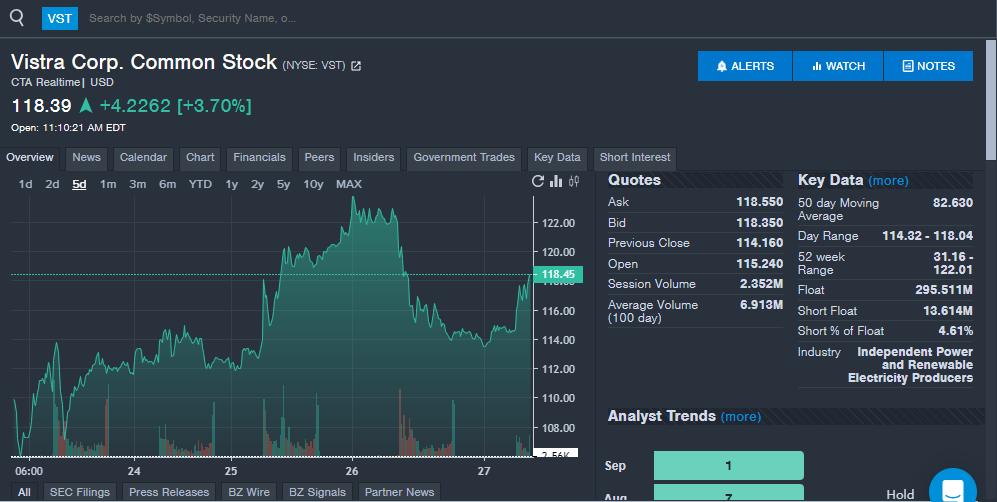Click the Short Float value 13.614M
The width and height of the screenshot is (997, 502).
pos(947,311)
